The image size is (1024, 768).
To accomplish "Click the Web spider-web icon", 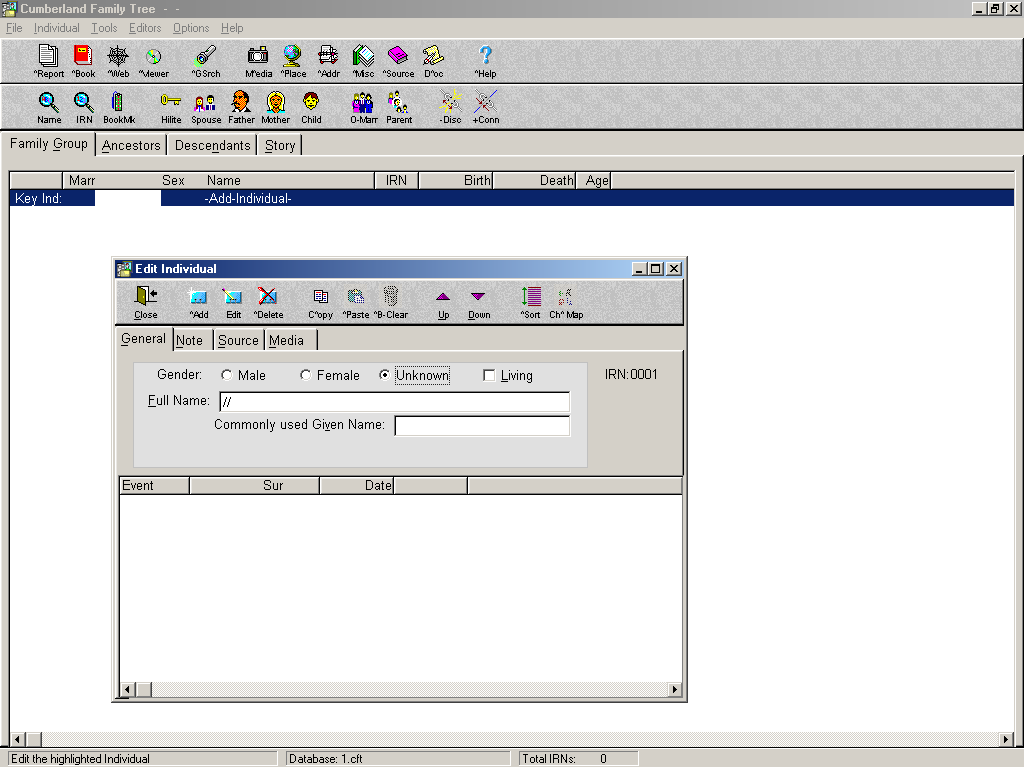I will tap(118, 57).
